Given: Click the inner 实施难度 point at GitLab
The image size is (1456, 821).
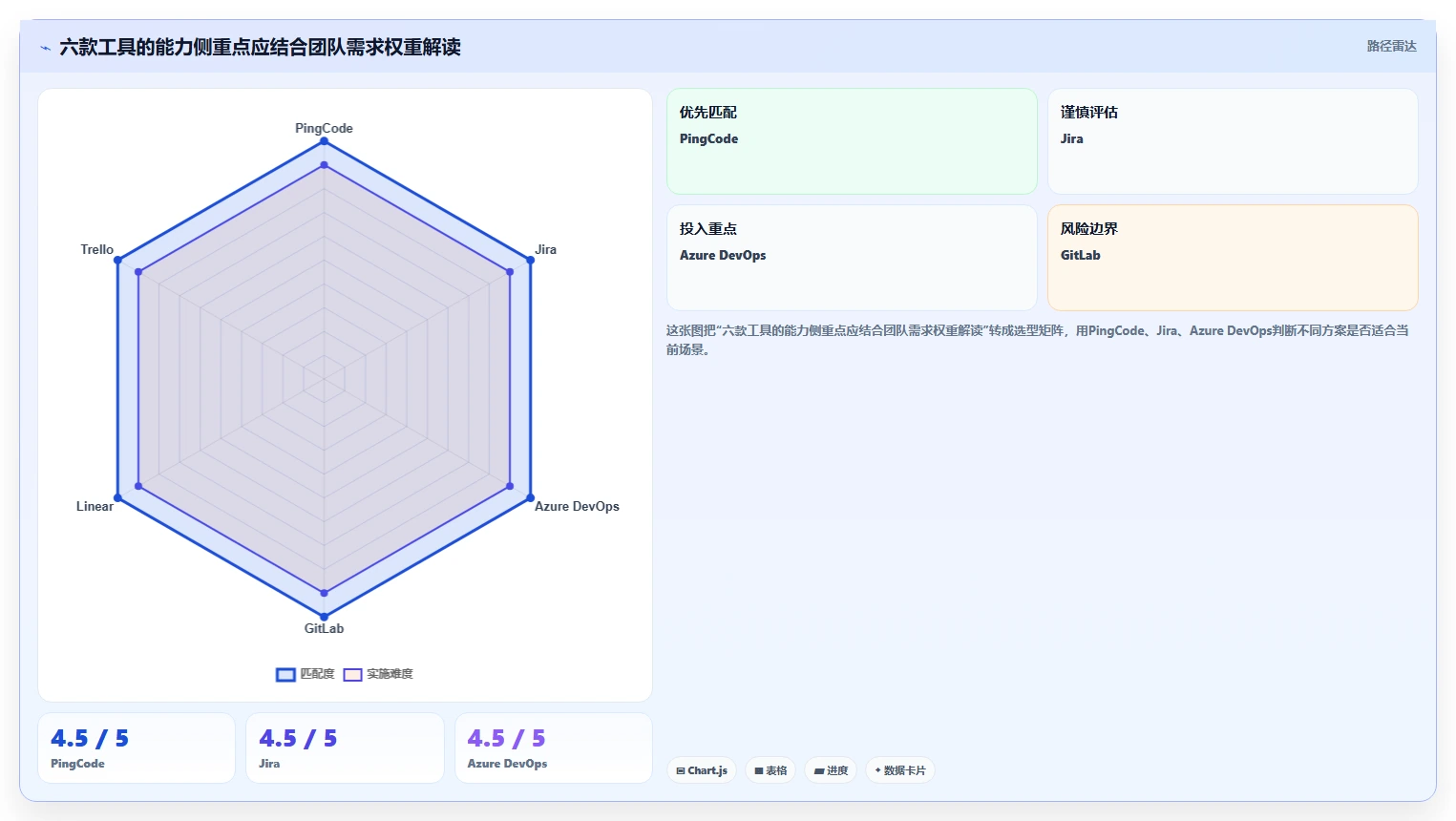Looking at the screenshot, I should click(x=324, y=593).
